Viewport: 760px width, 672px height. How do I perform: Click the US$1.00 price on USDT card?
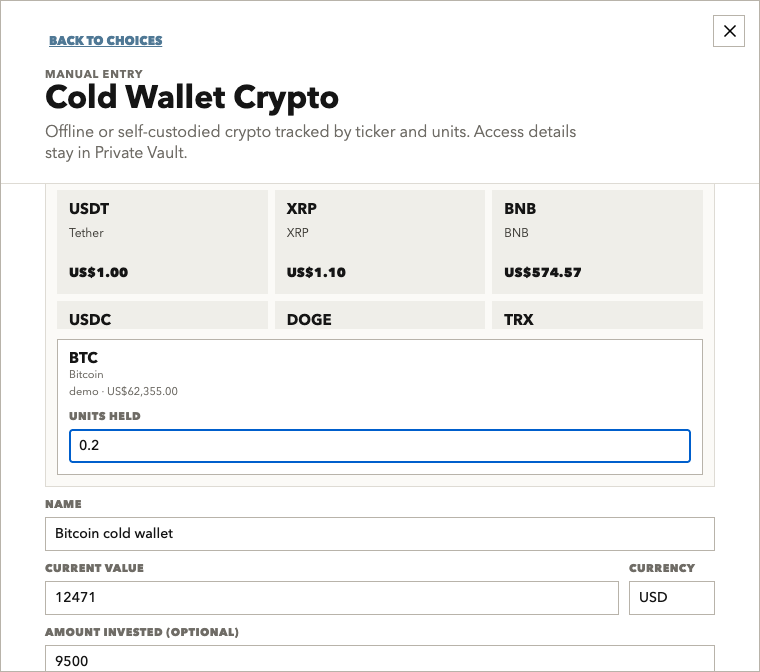(x=98, y=272)
